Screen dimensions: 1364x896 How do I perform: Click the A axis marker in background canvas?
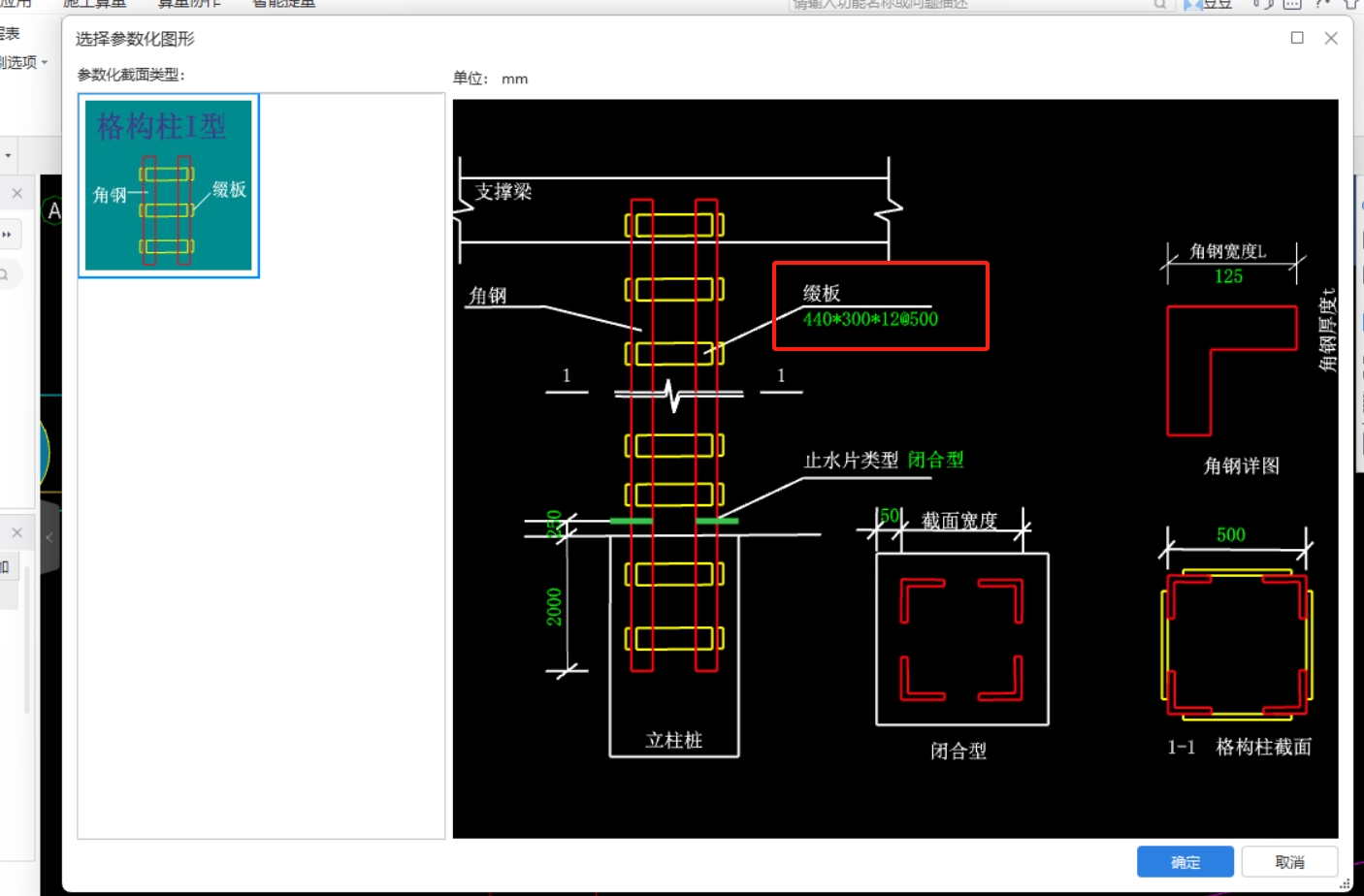click(53, 210)
